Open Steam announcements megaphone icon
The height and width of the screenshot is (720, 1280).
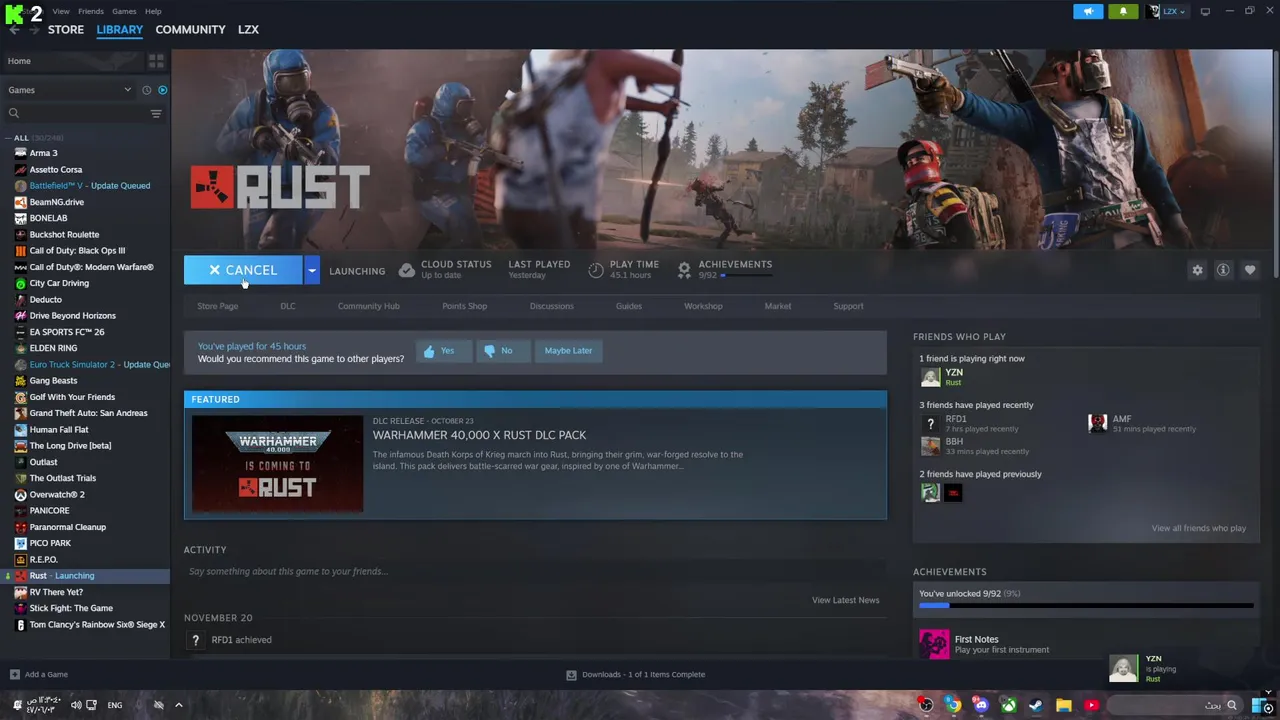pos(1088,12)
